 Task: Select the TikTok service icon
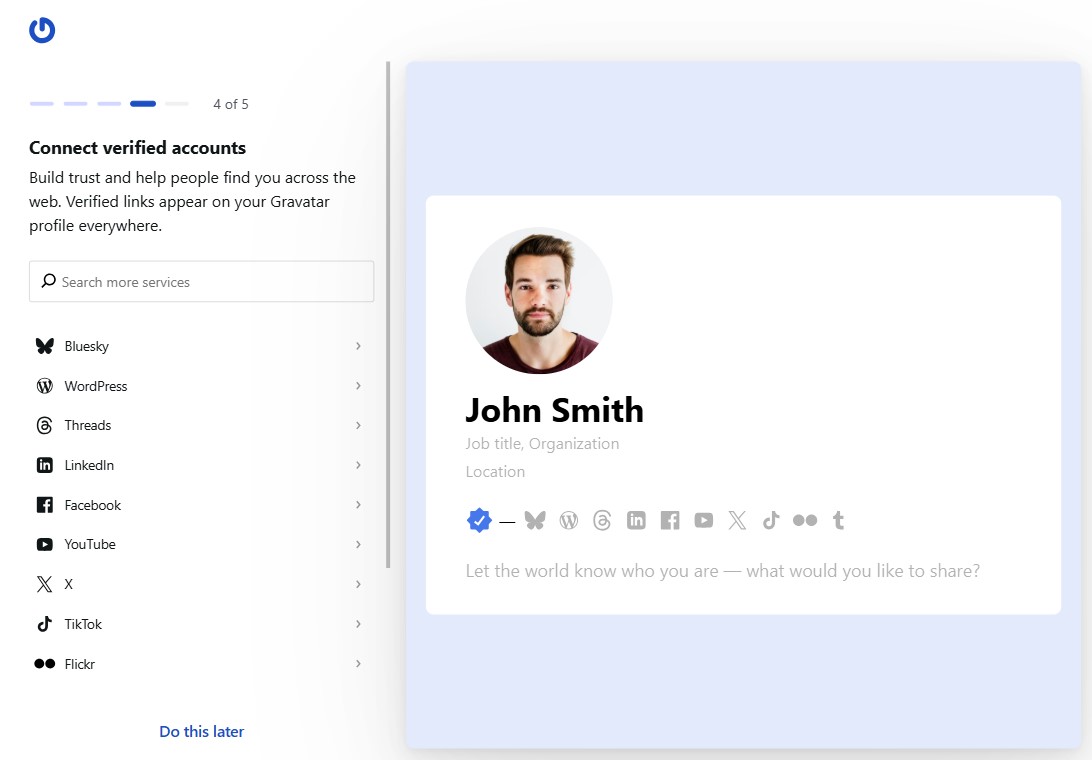(44, 624)
